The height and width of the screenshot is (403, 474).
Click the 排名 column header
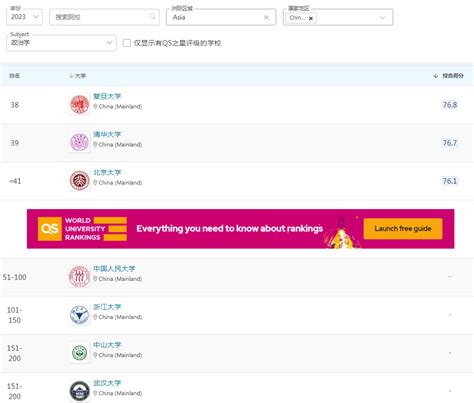click(x=14, y=76)
